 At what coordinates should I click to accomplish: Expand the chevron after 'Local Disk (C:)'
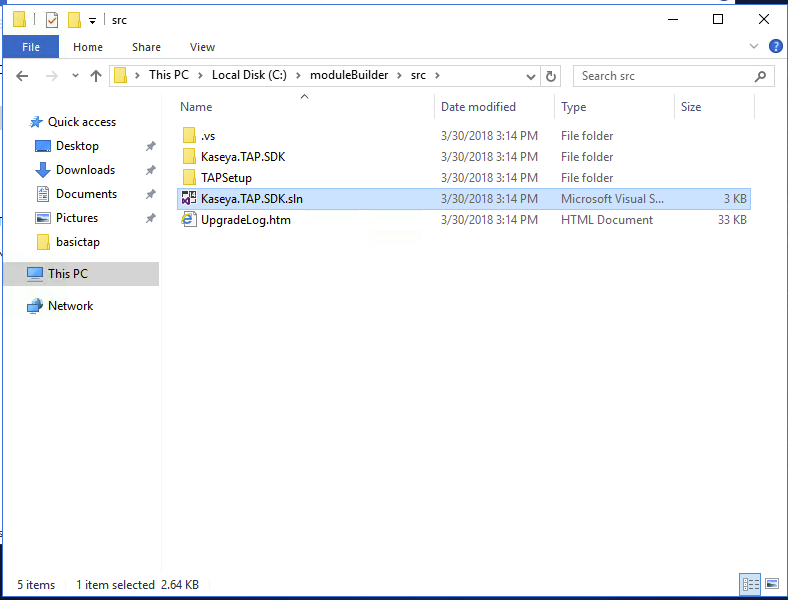[x=298, y=75]
